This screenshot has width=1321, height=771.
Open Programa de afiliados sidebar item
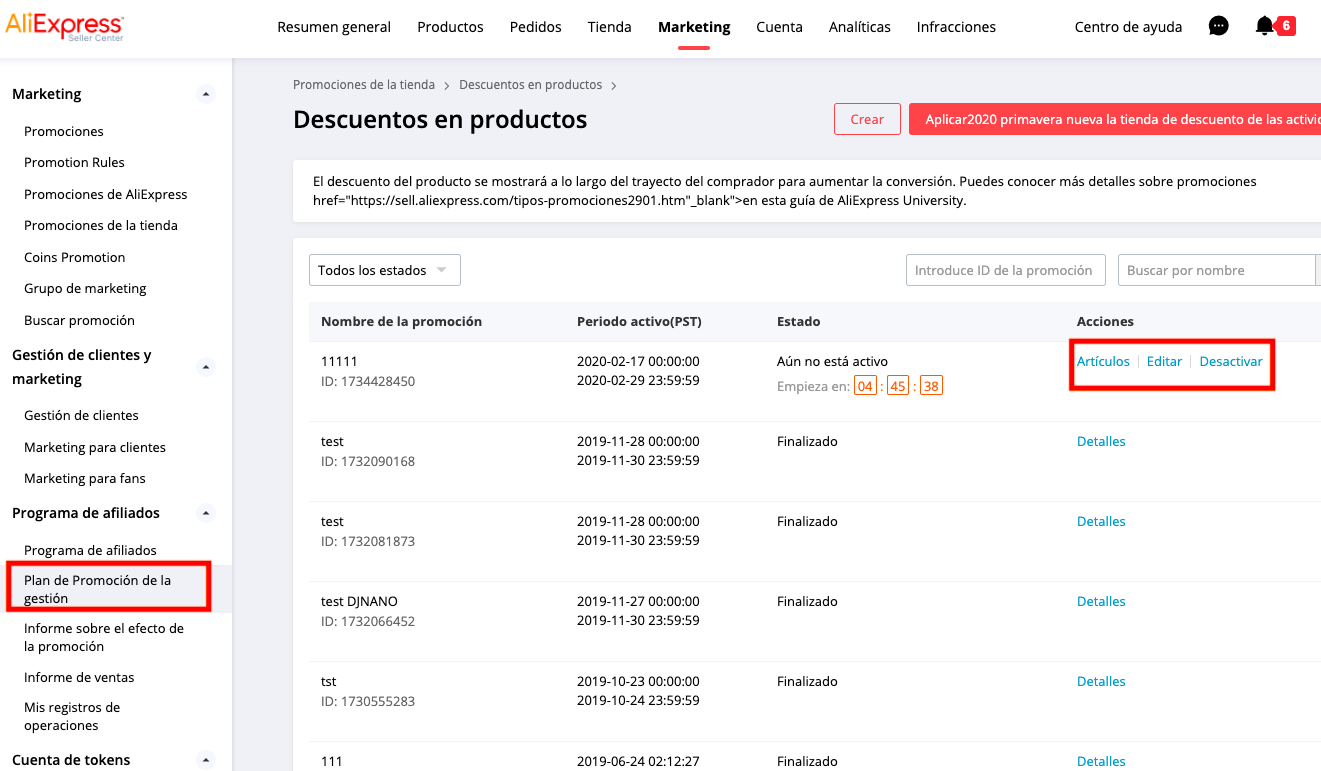90,550
